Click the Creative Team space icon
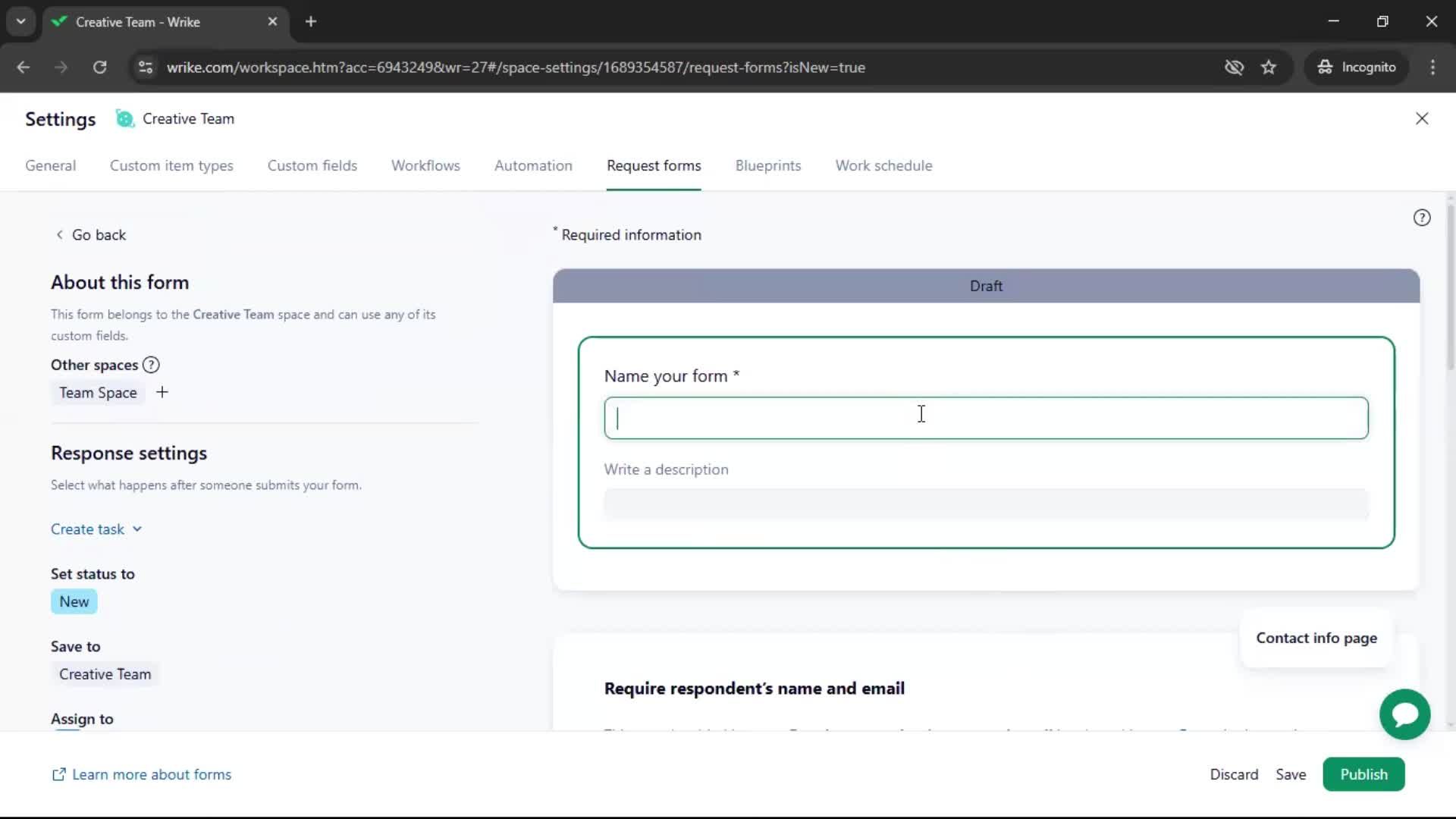 pyautogui.click(x=124, y=118)
